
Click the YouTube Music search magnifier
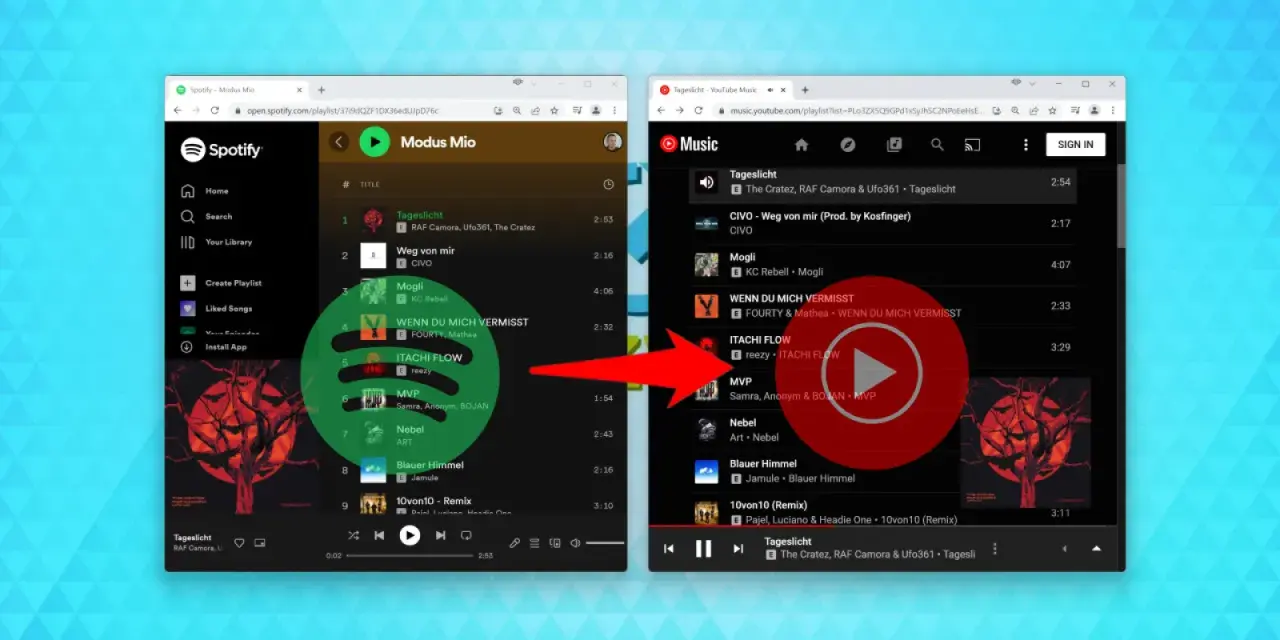[937, 144]
